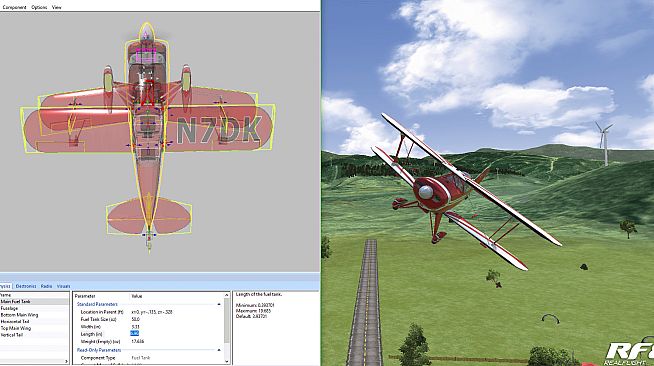Image resolution: width=654 pixels, height=366 pixels.
Task: Open the Options menu
Action: click(x=39, y=7)
